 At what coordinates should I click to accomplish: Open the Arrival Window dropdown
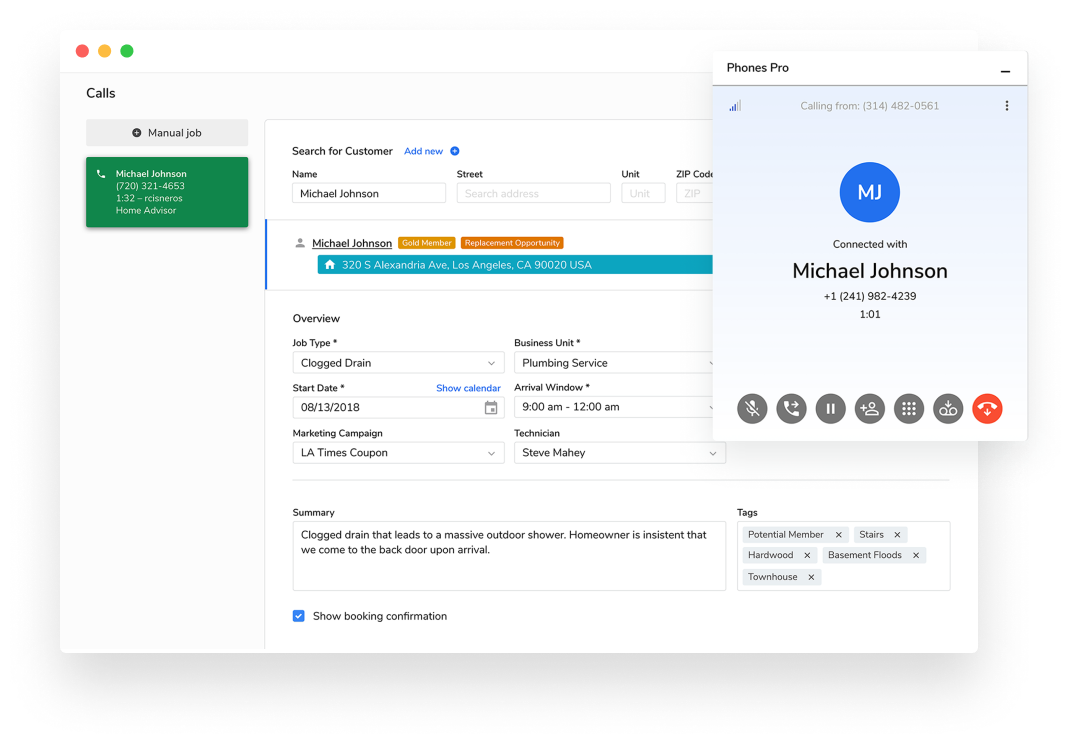click(614, 407)
